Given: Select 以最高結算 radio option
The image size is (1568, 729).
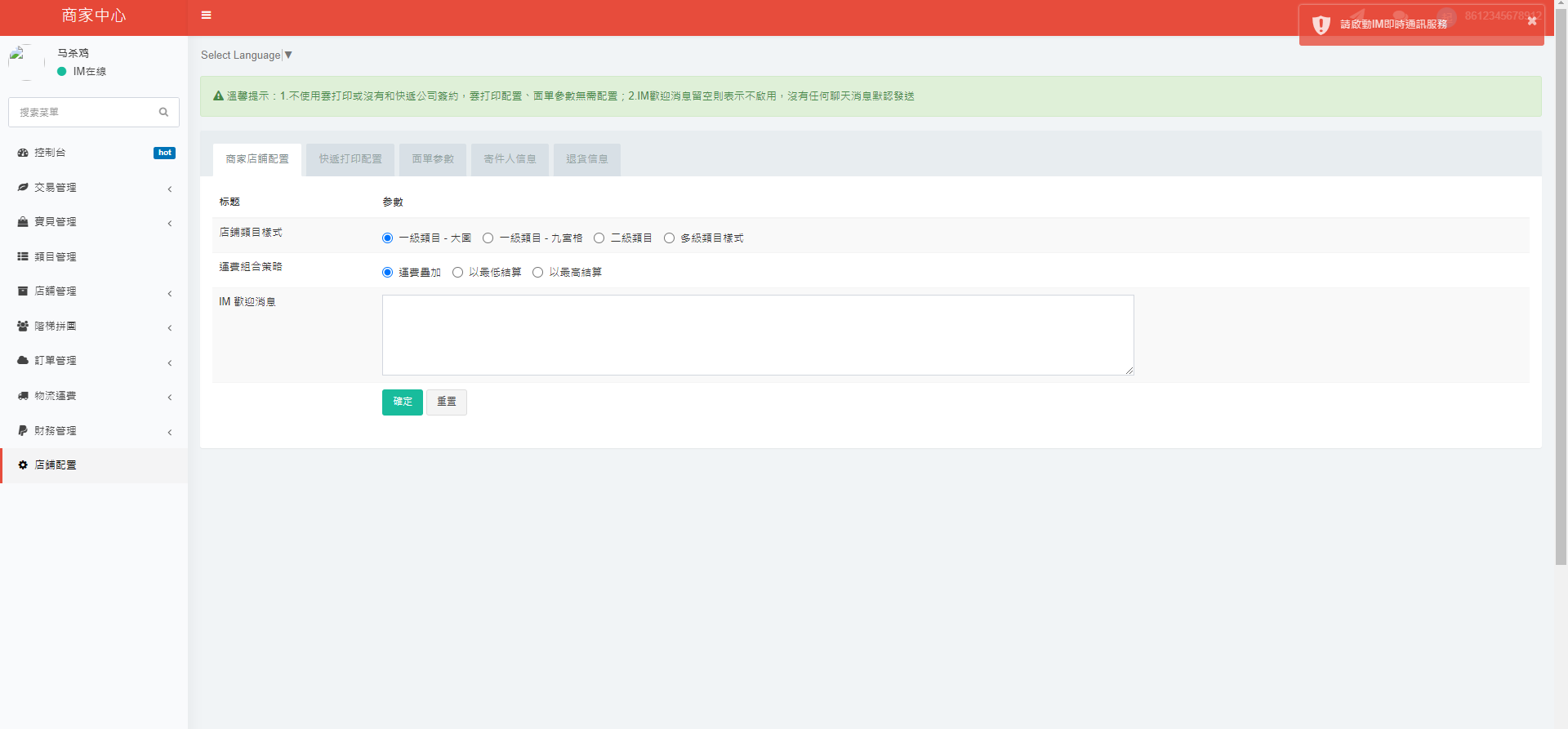Looking at the screenshot, I should [537, 273].
